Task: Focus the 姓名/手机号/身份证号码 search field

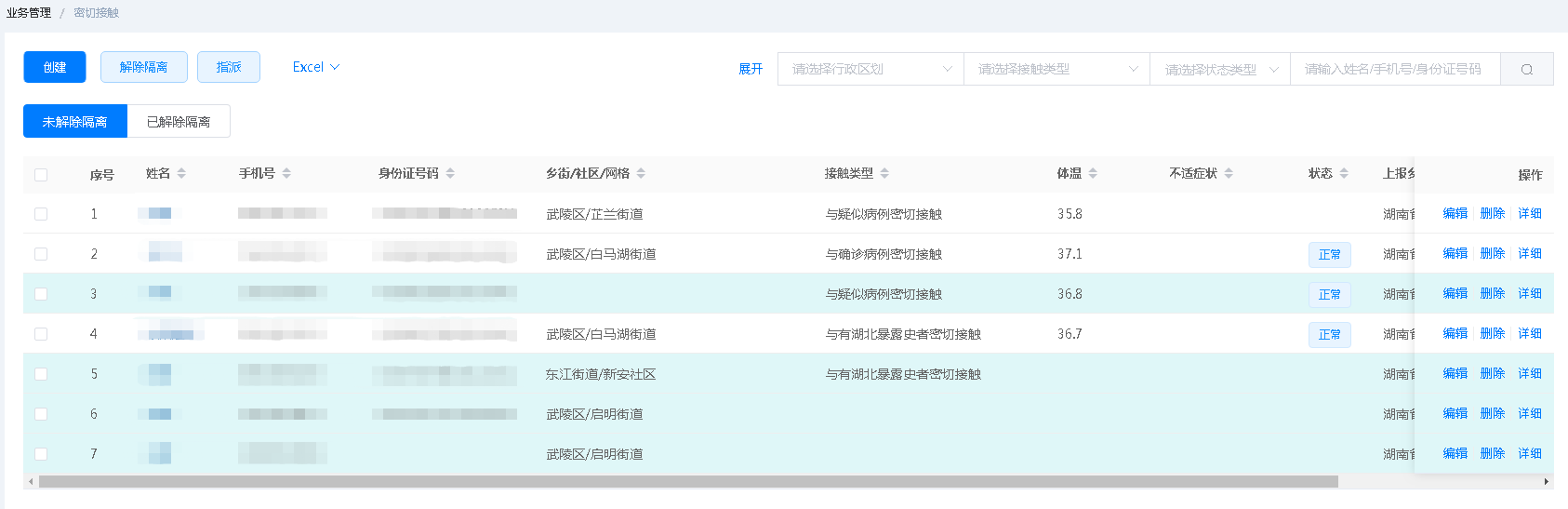Action: pos(1395,69)
